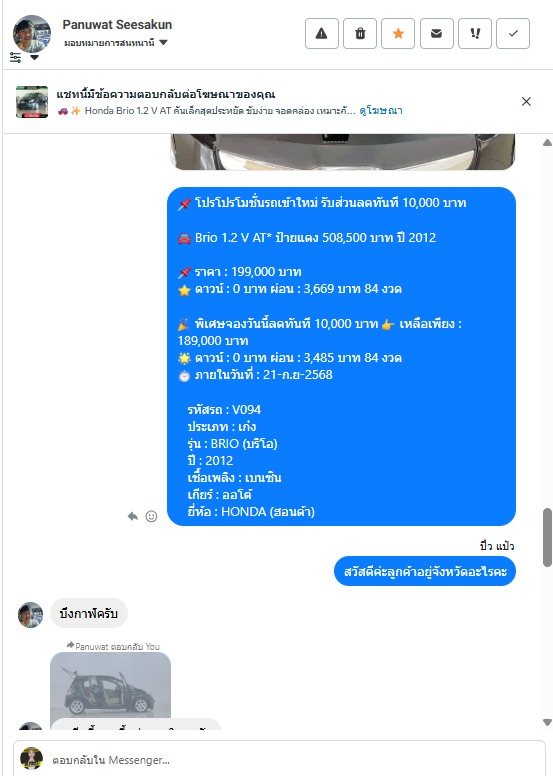The width and height of the screenshot is (553, 776).
Task: Delete the conversation with the trash icon
Action: click(x=360, y=34)
